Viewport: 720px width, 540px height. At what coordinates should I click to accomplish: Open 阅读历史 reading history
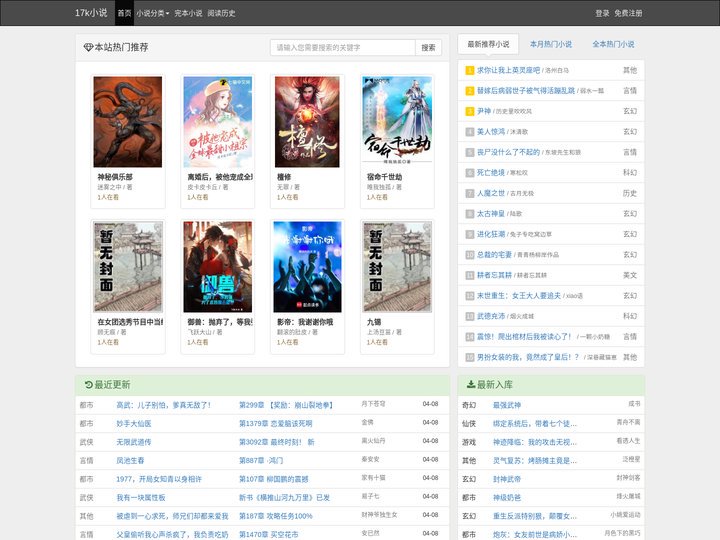pyautogui.click(x=221, y=13)
